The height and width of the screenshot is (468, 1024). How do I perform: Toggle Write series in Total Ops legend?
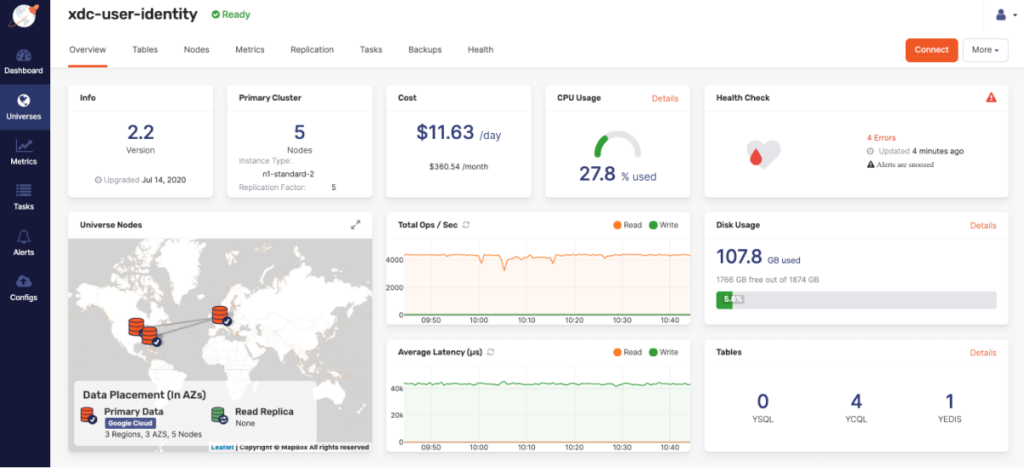[664, 225]
